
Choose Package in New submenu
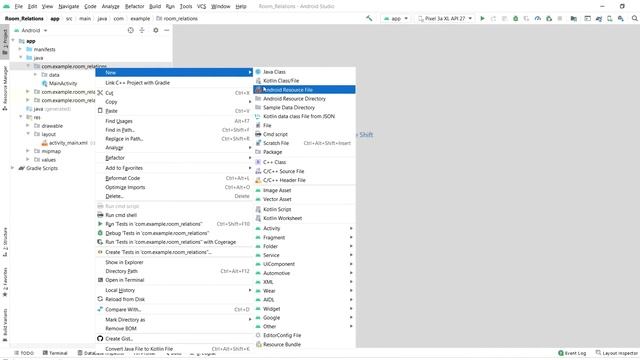coord(304,152)
